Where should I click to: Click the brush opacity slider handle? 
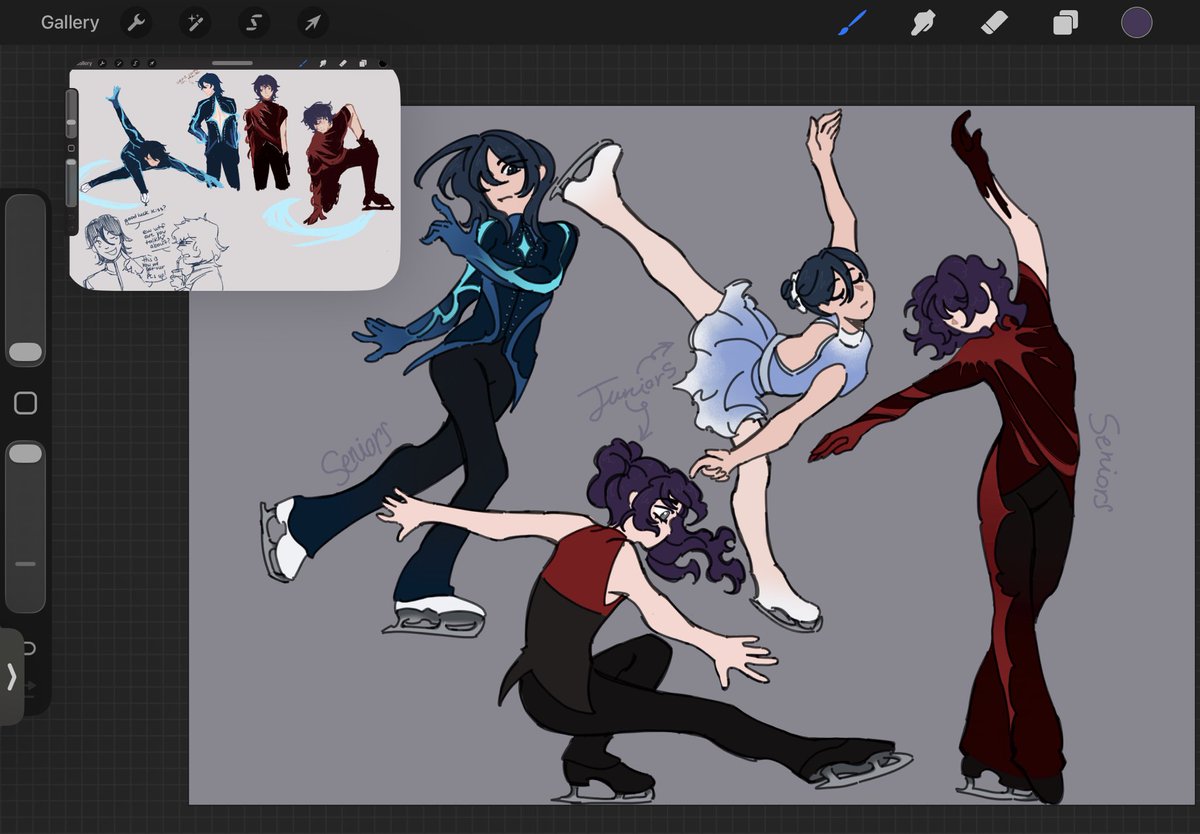click(x=25, y=454)
